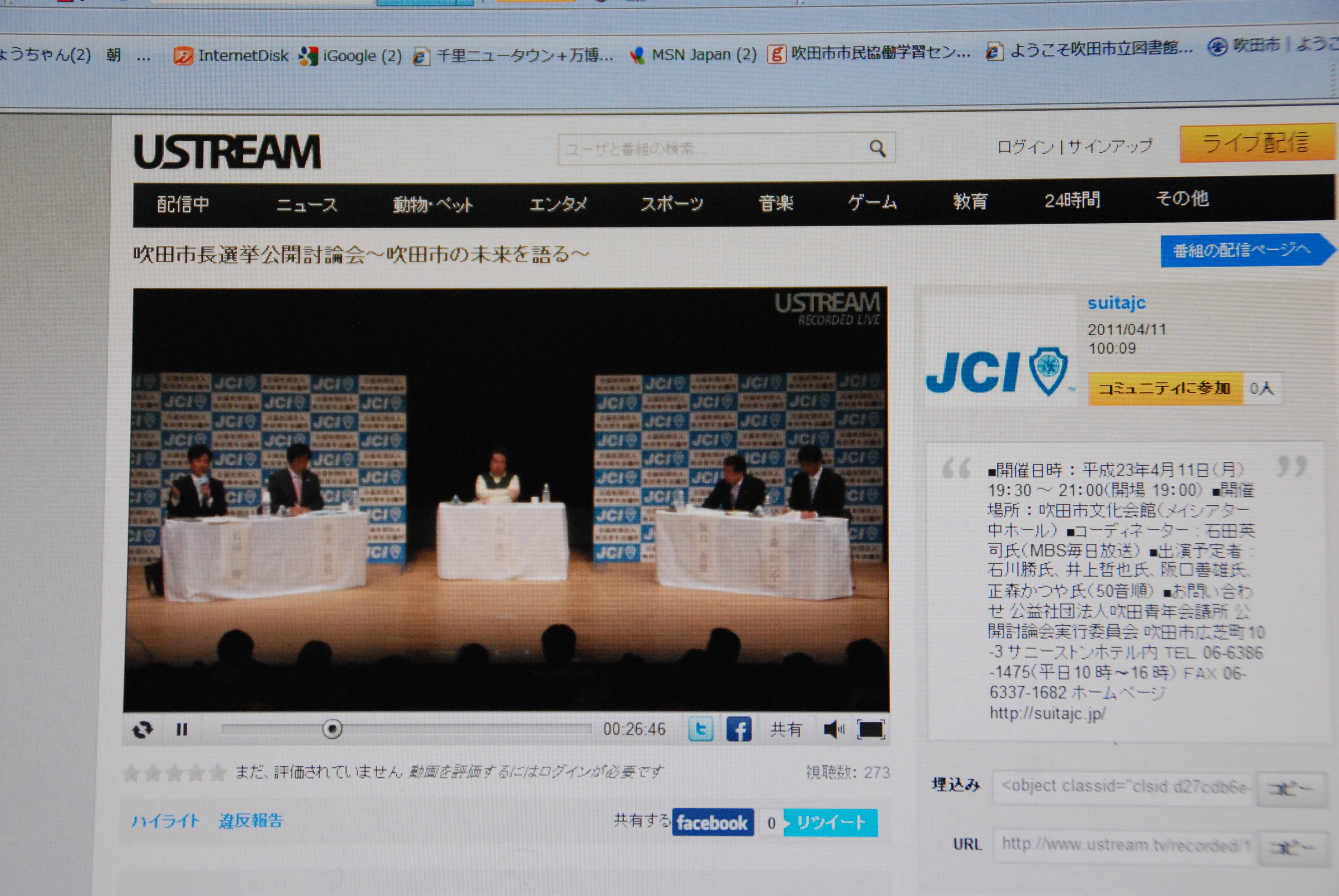
Task: Open スポーツ category
Action: pyautogui.click(x=672, y=203)
